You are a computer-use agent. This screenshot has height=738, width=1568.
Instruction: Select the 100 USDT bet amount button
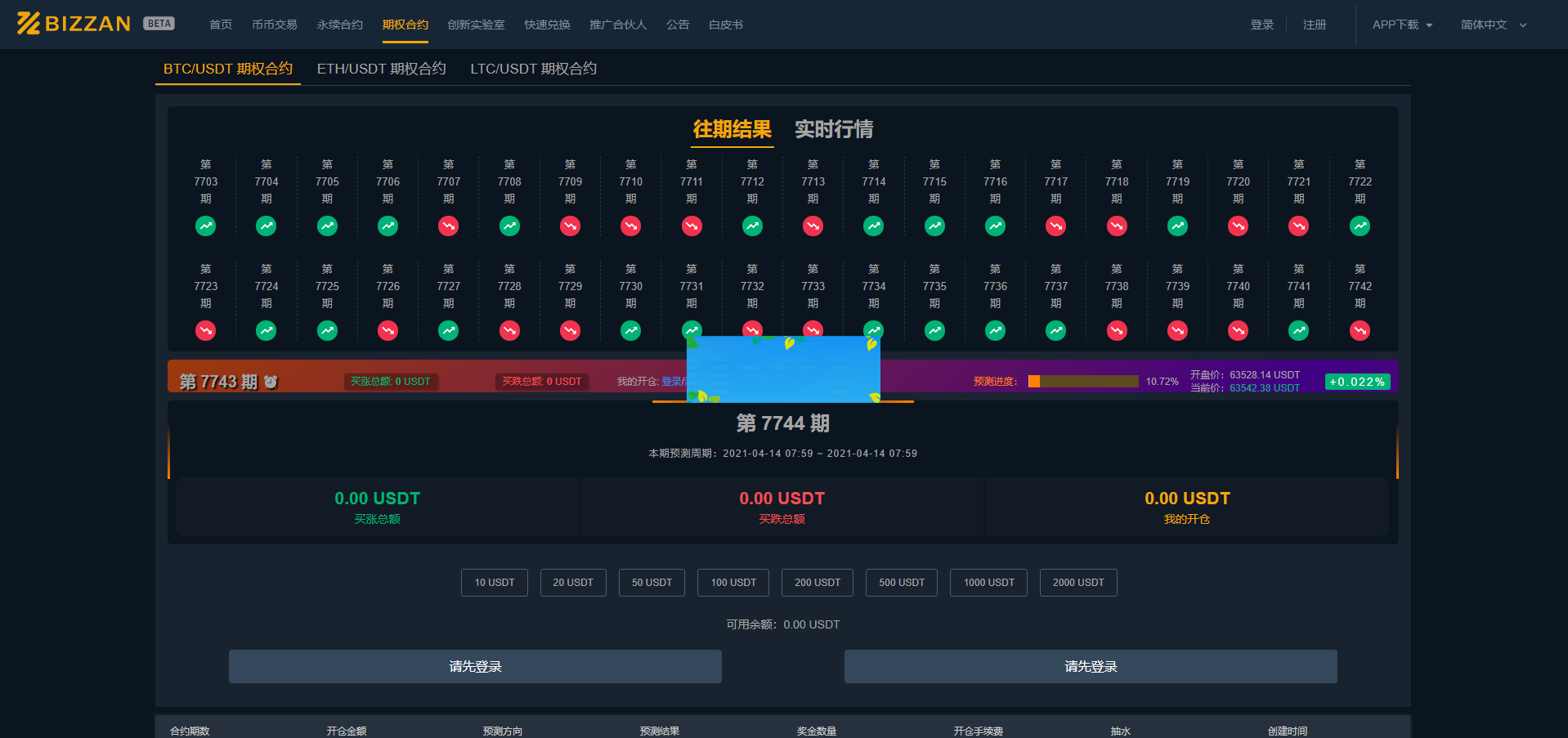pos(732,582)
